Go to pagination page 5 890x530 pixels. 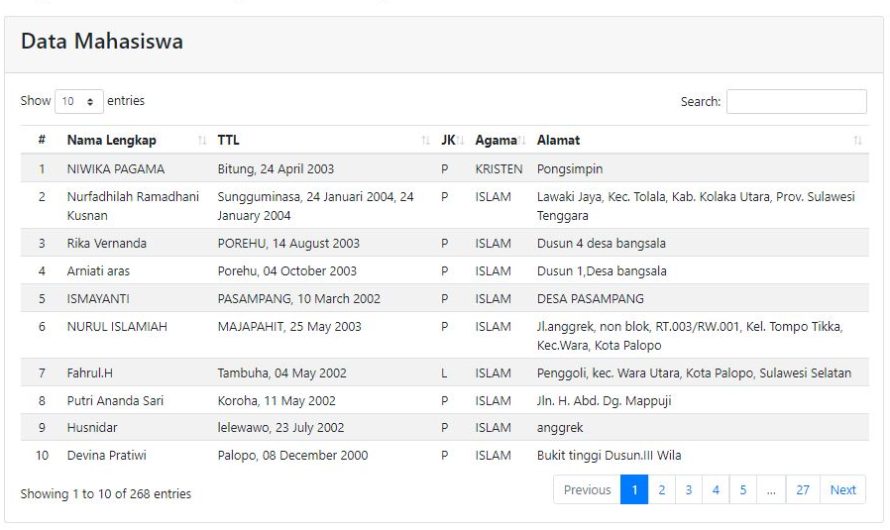click(743, 490)
